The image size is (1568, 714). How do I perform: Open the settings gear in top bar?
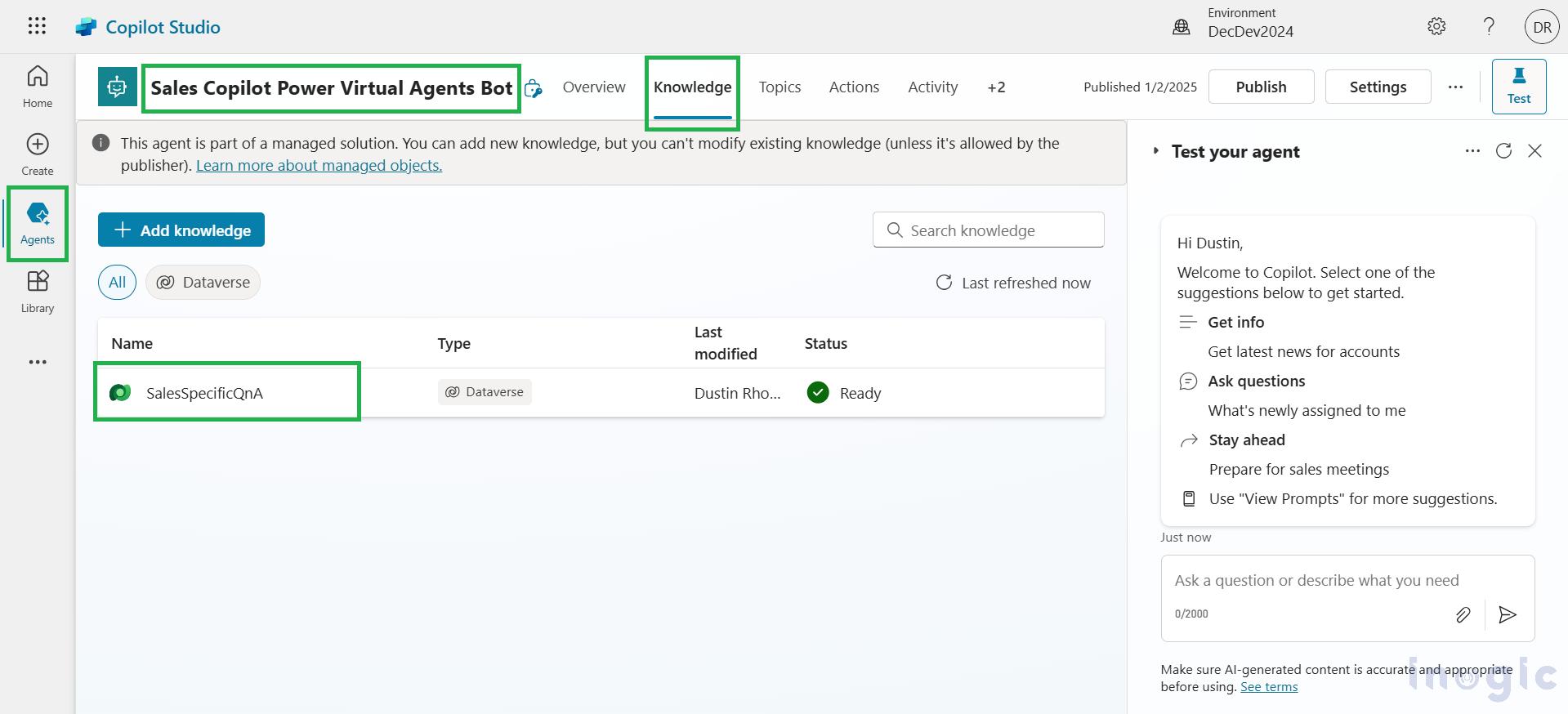coord(1436,26)
